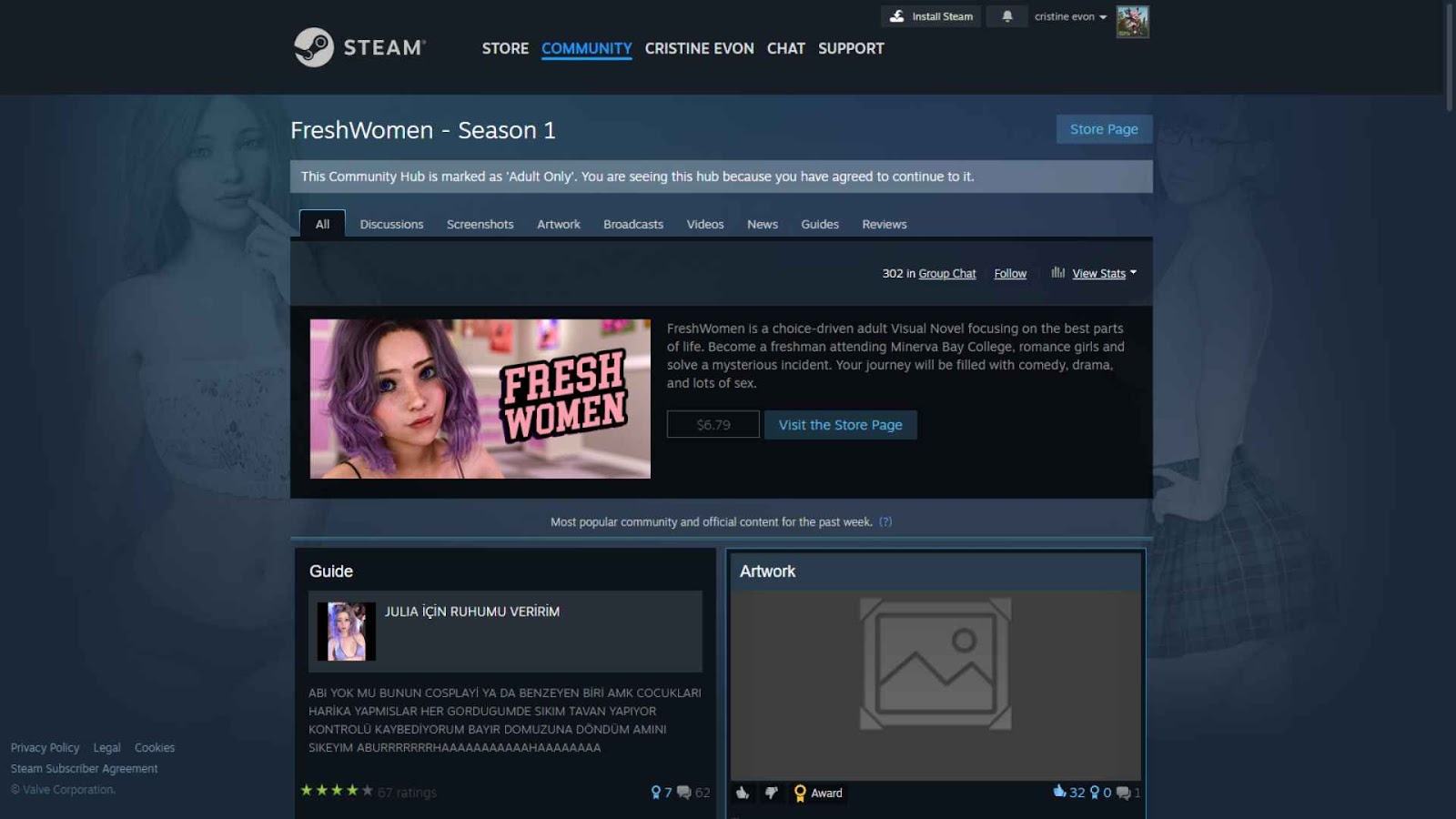Click the Install Steam button

click(x=931, y=16)
